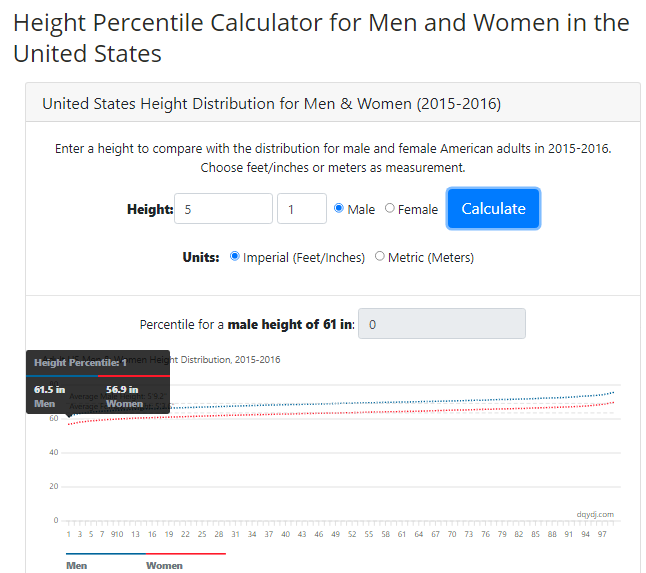
Task: Toggle the Men series in chart legend
Action: coord(77,566)
